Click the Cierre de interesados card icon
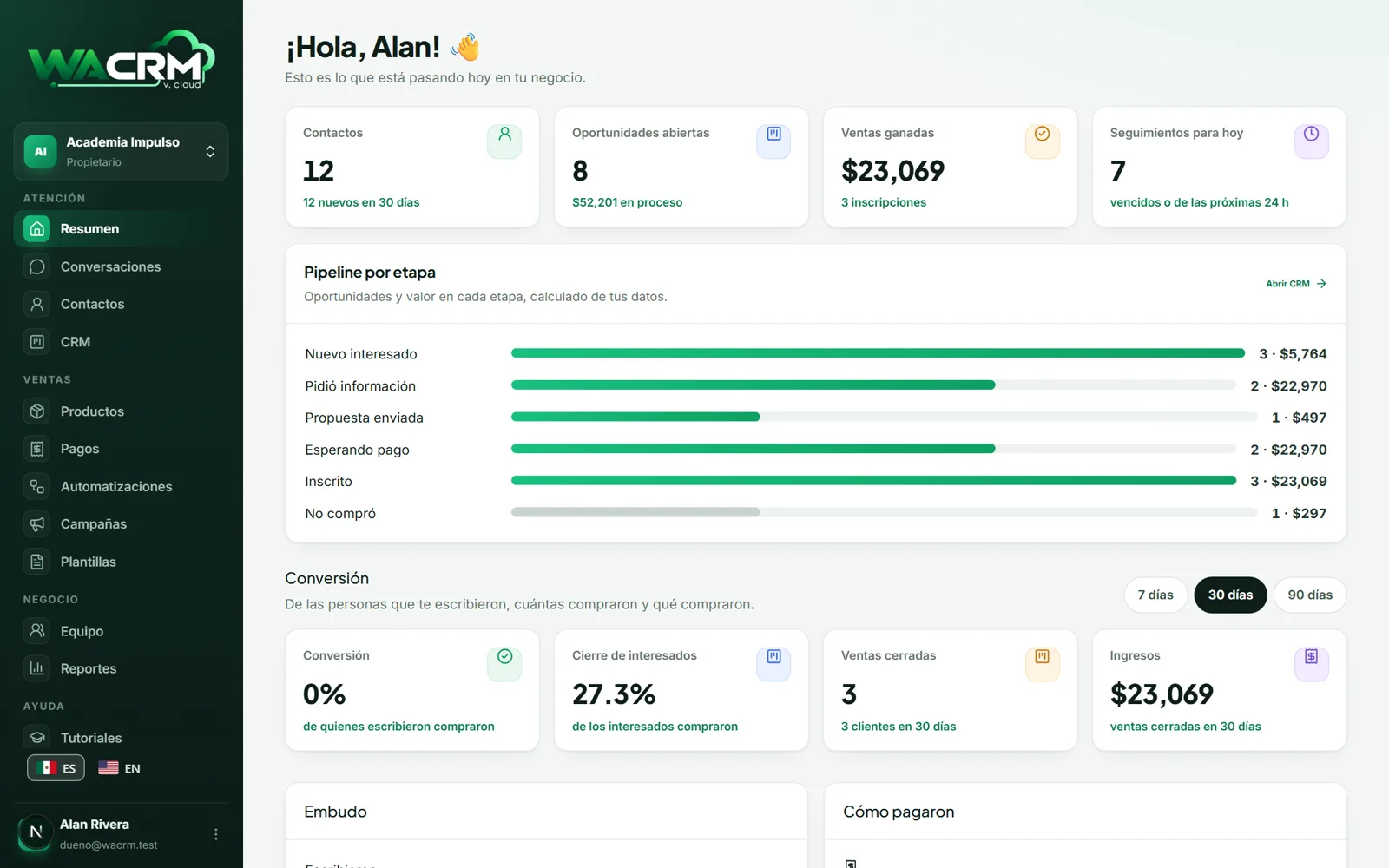The width and height of the screenshot is (1389, 868). click(x=773, y=664)
